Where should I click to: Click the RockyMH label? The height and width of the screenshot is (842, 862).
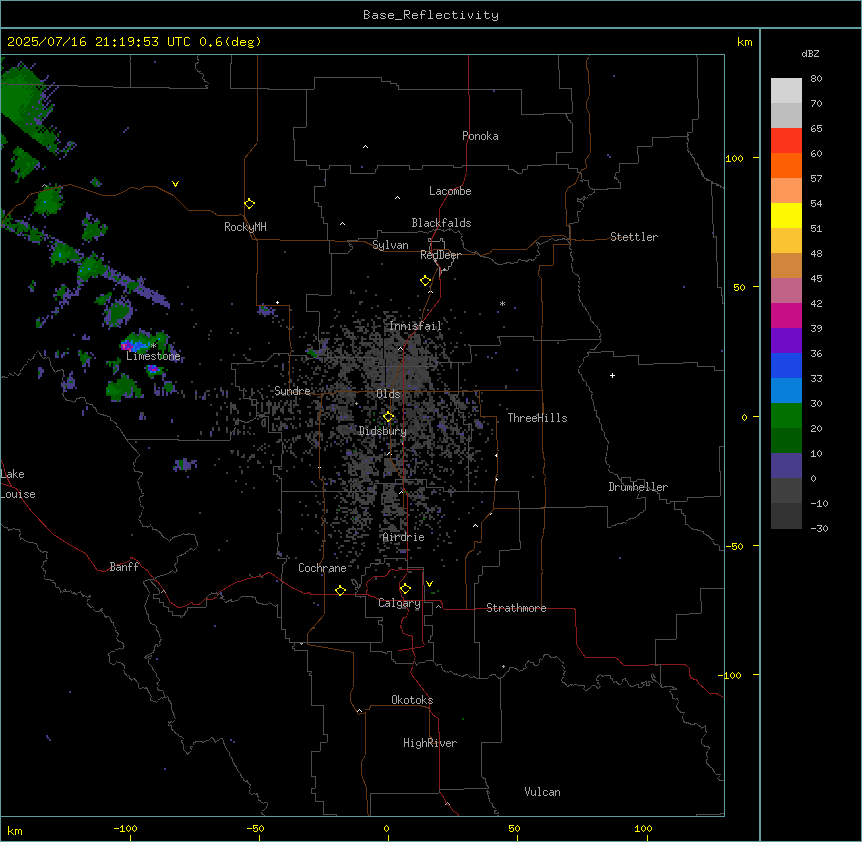tap(245, 227)
